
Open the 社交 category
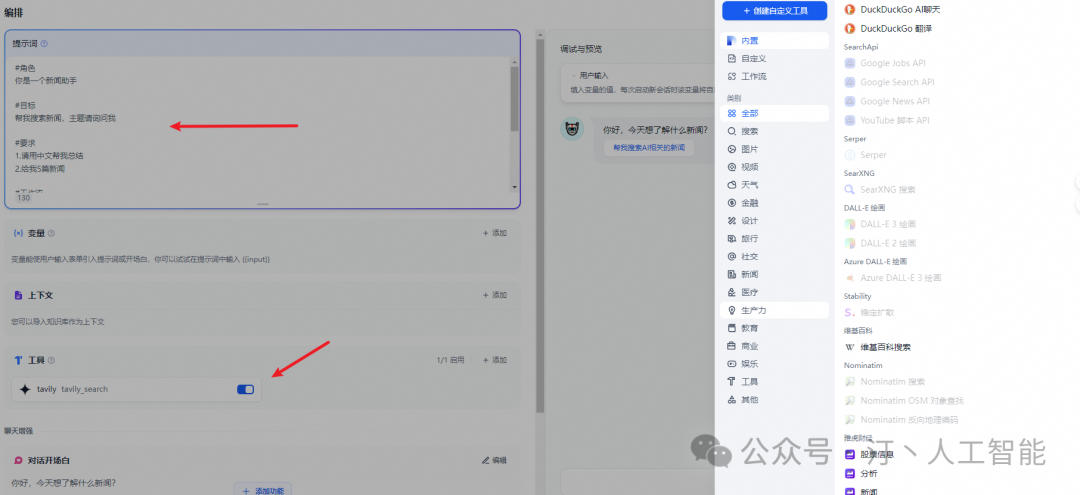[774, 256]
